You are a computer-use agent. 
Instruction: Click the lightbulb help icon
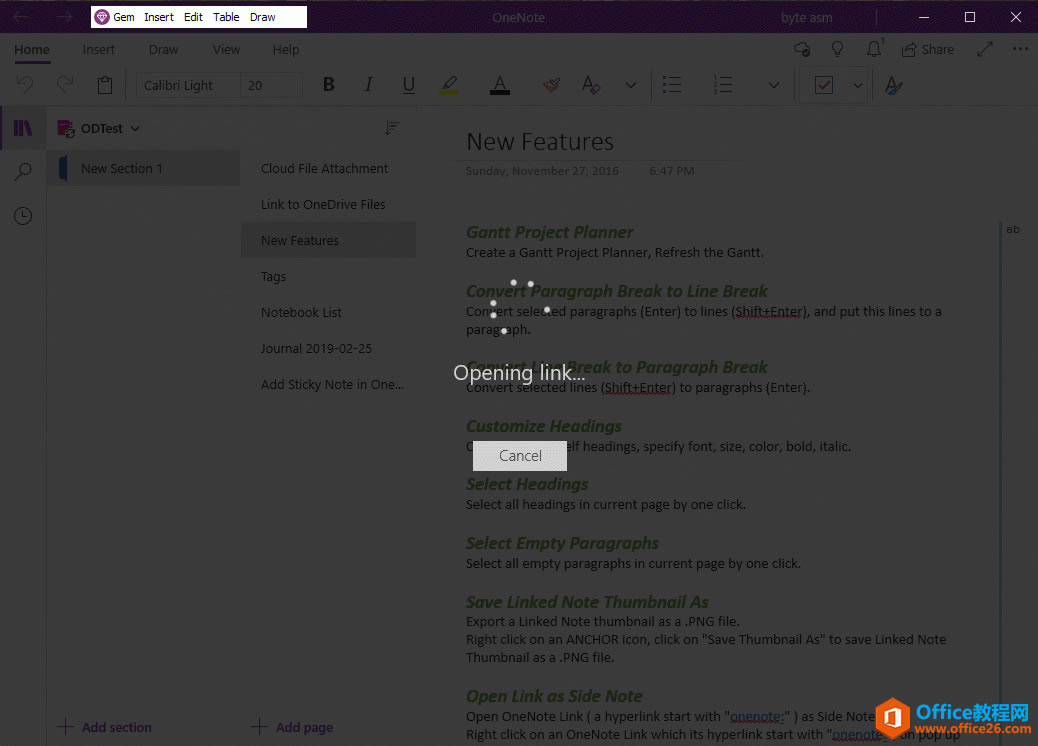pyautogui.click(x=837, y=48)
